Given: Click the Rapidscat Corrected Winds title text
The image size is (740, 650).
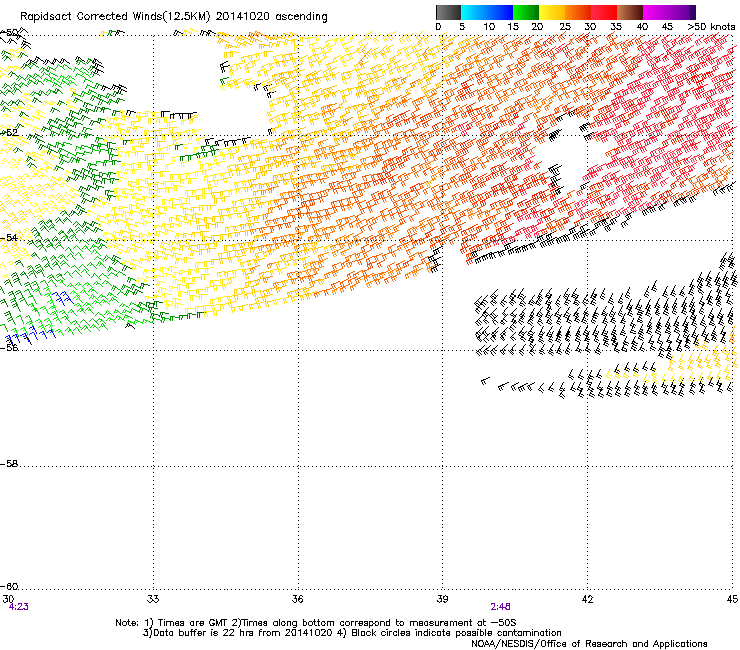Looking at the screenshot, I should (x=174, y=17).
